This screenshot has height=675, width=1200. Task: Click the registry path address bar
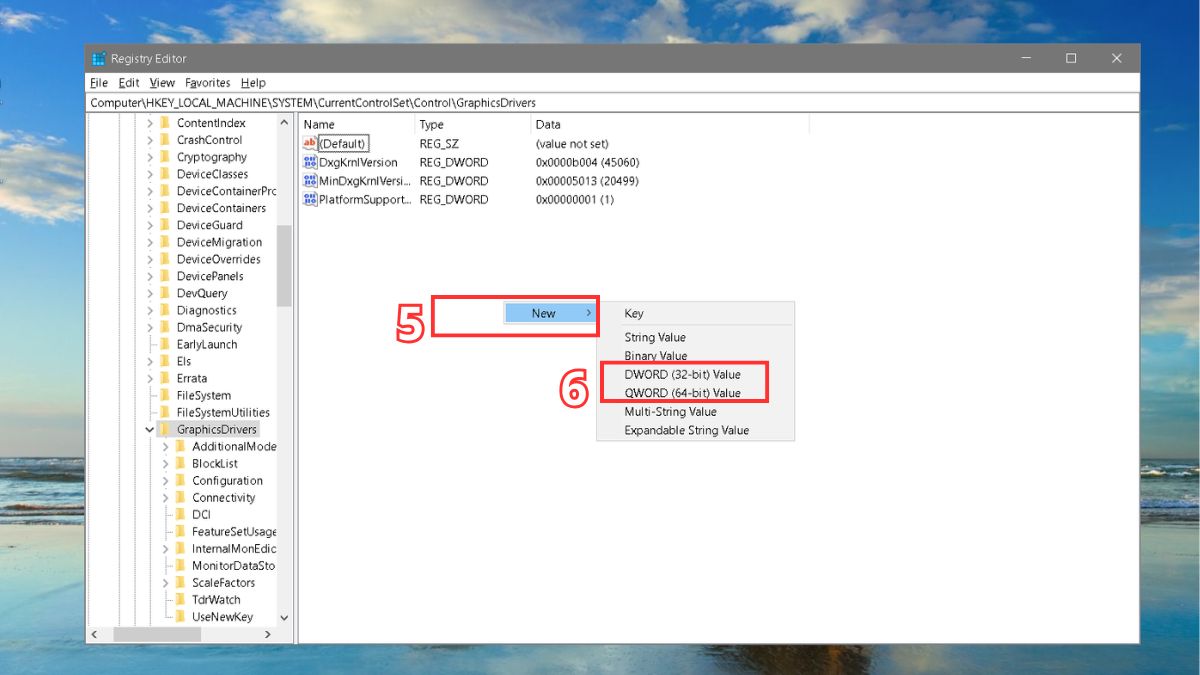400,102
